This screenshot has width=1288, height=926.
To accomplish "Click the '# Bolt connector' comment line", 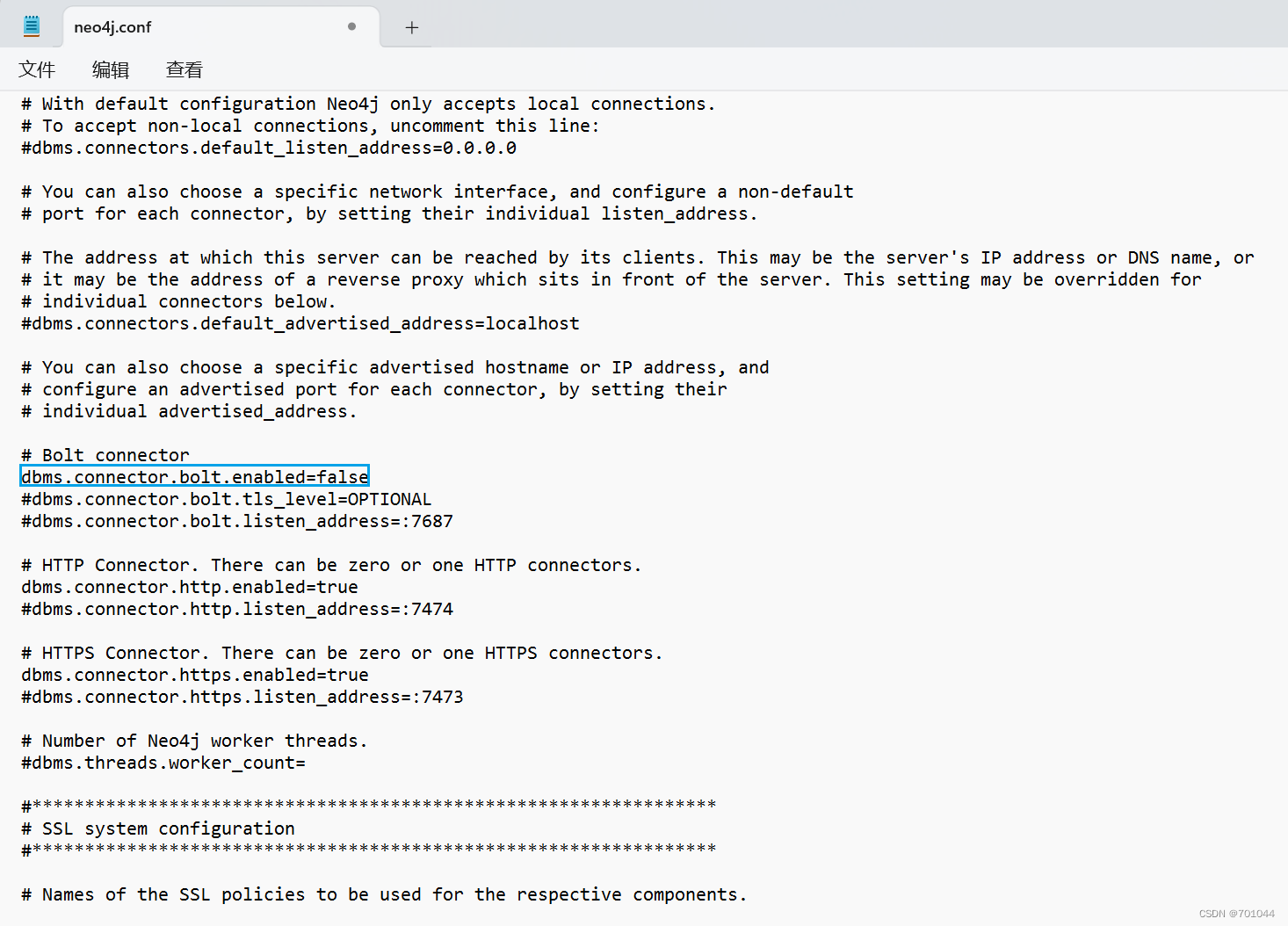I will (105, 455).
